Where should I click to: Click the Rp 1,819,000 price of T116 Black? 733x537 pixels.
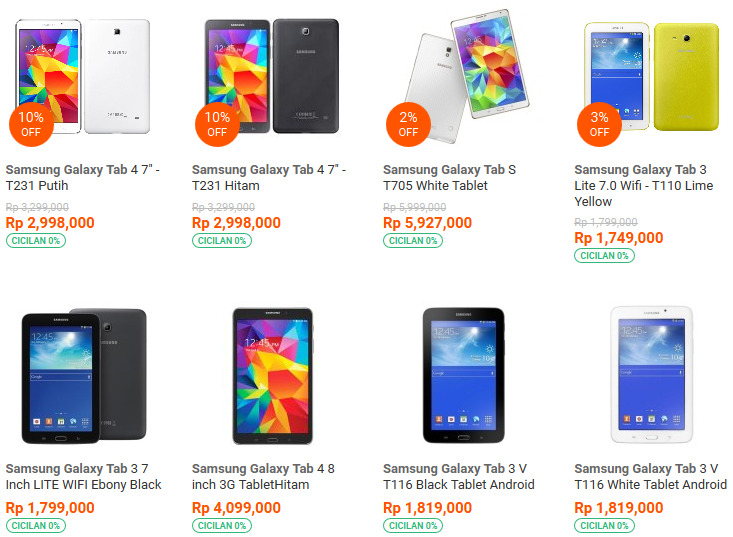427,508
